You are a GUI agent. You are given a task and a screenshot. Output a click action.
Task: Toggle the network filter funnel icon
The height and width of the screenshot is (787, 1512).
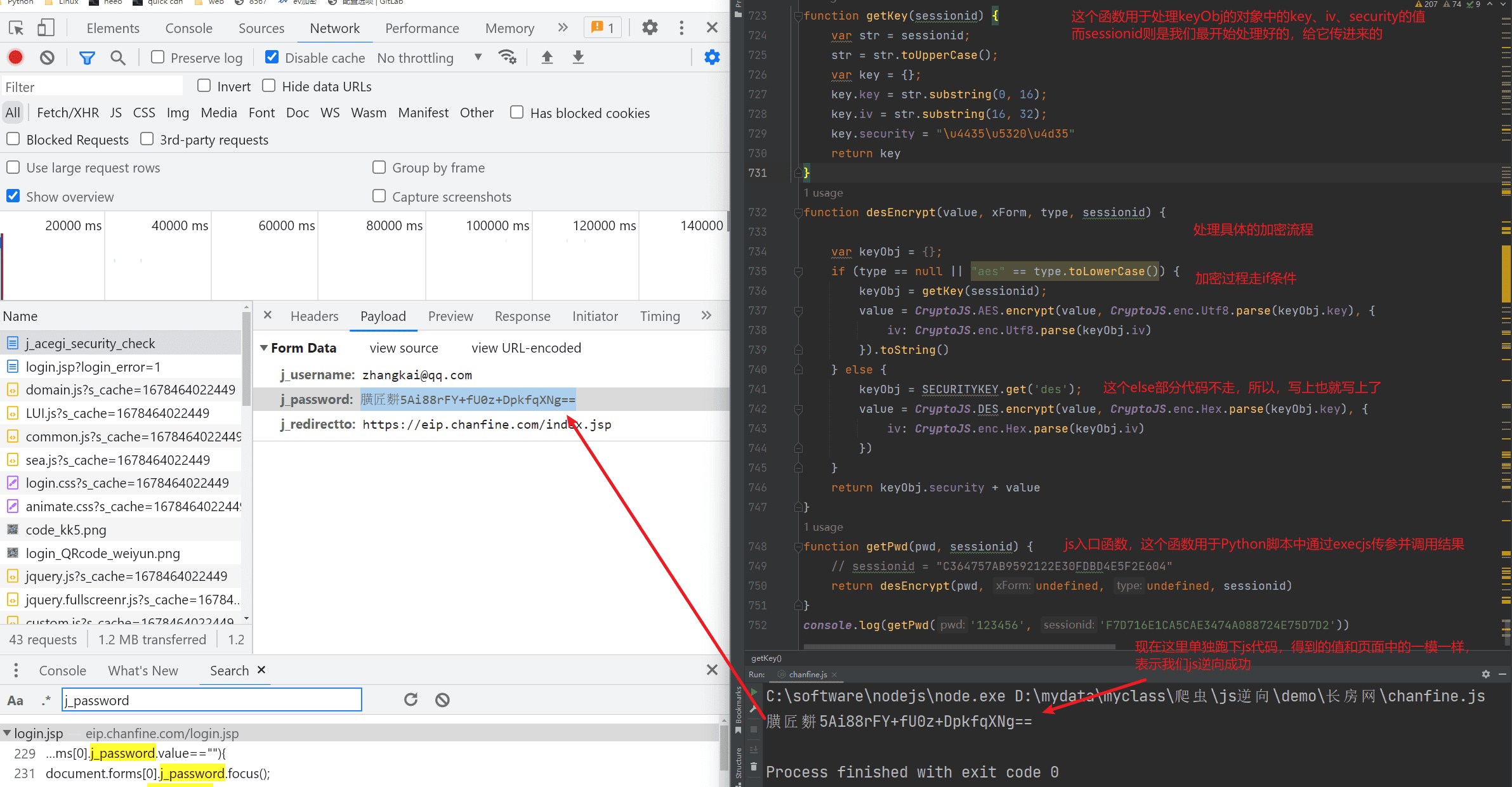[87, 58]
